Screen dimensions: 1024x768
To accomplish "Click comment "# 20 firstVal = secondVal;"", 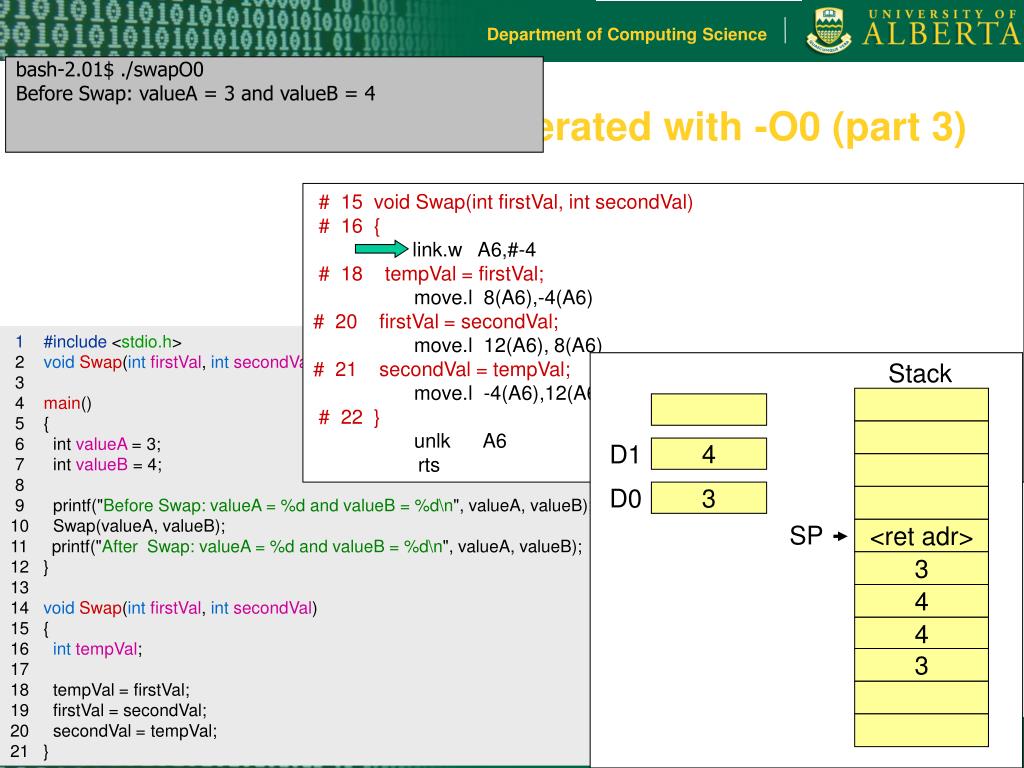I will [436, 321].
